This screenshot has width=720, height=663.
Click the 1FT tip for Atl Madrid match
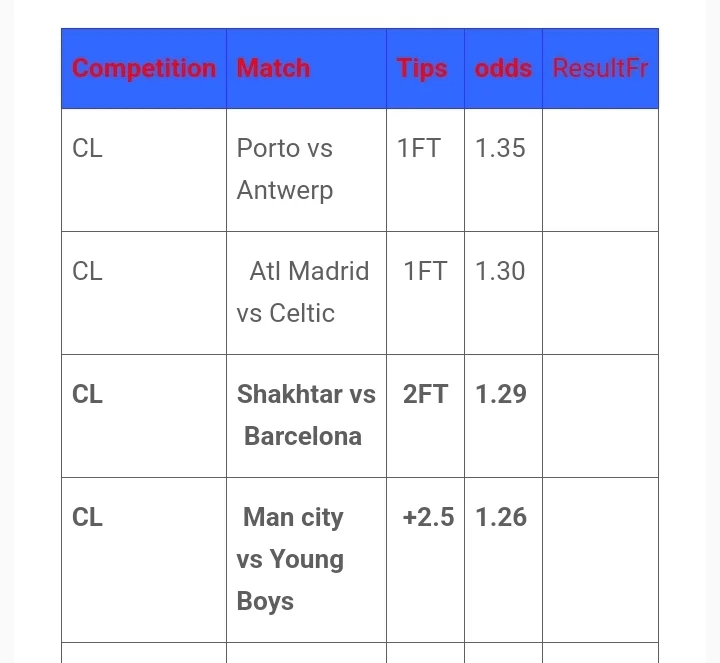(425, 271)
